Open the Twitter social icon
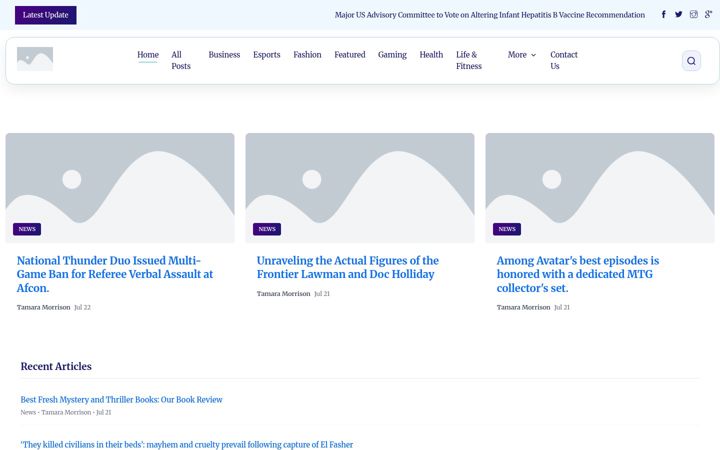This screenshot has height=450, width=720. [679, 14]
